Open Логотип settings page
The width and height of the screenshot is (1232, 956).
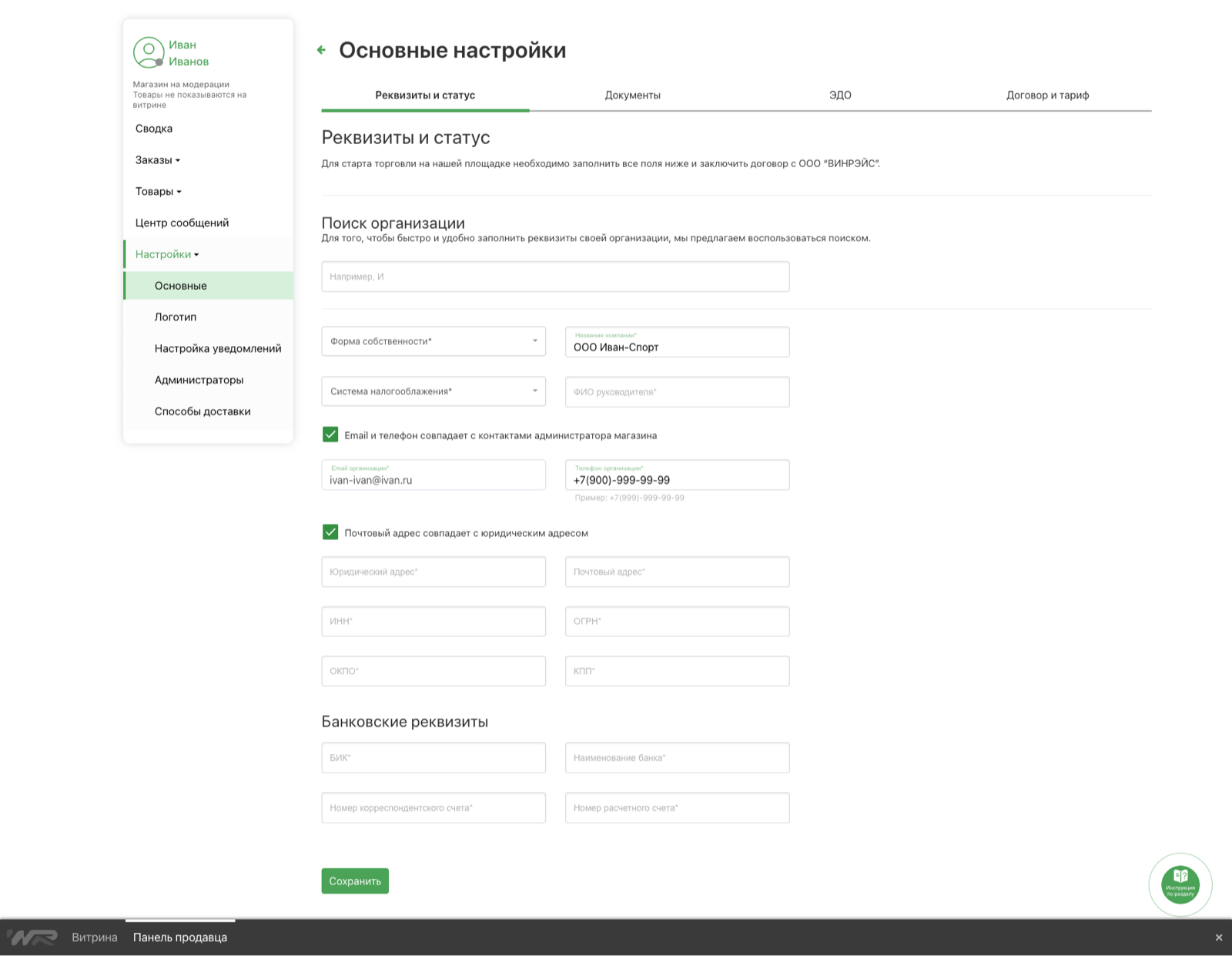[176, 317]
